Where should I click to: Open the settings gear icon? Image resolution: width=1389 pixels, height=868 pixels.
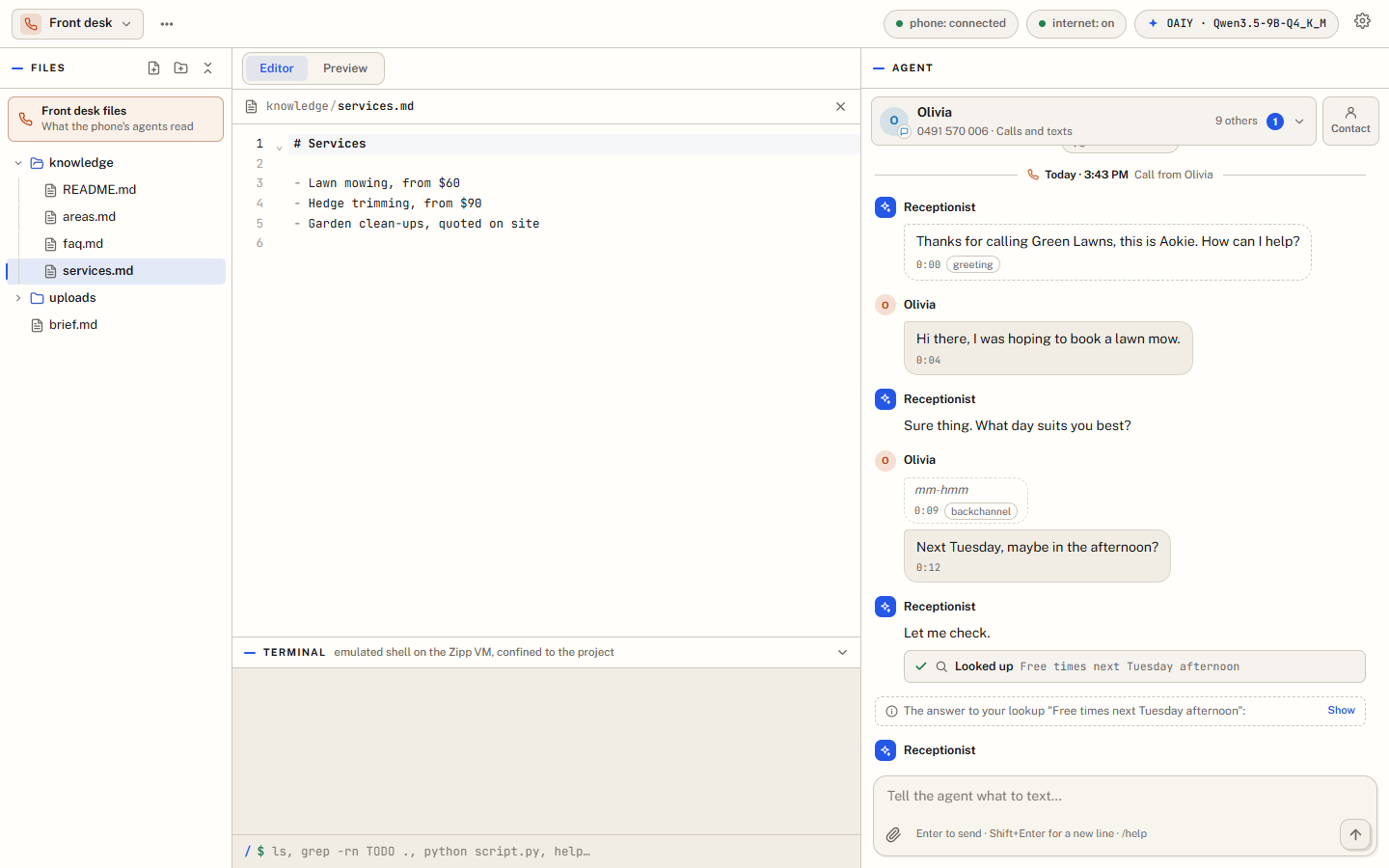click(x=1362, y=21)
